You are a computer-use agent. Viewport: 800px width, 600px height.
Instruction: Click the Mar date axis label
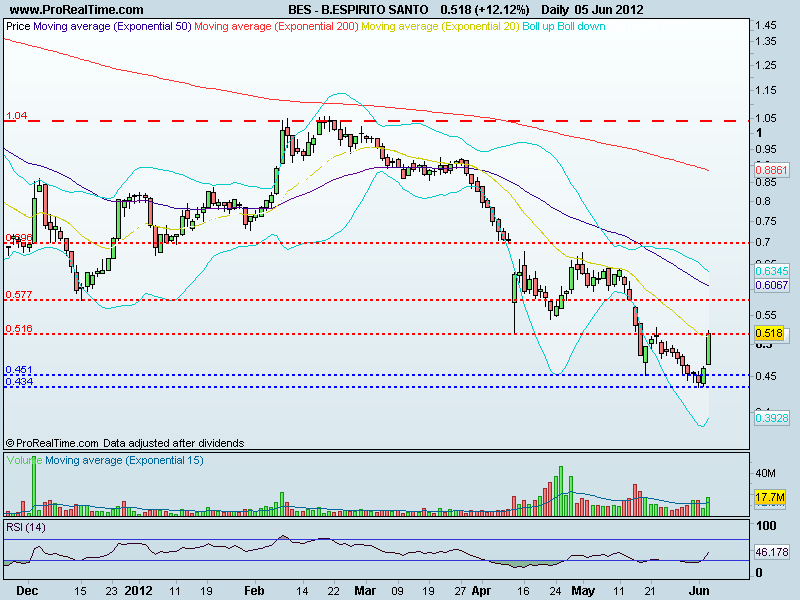pyautogui.click(x=365, y=591)
